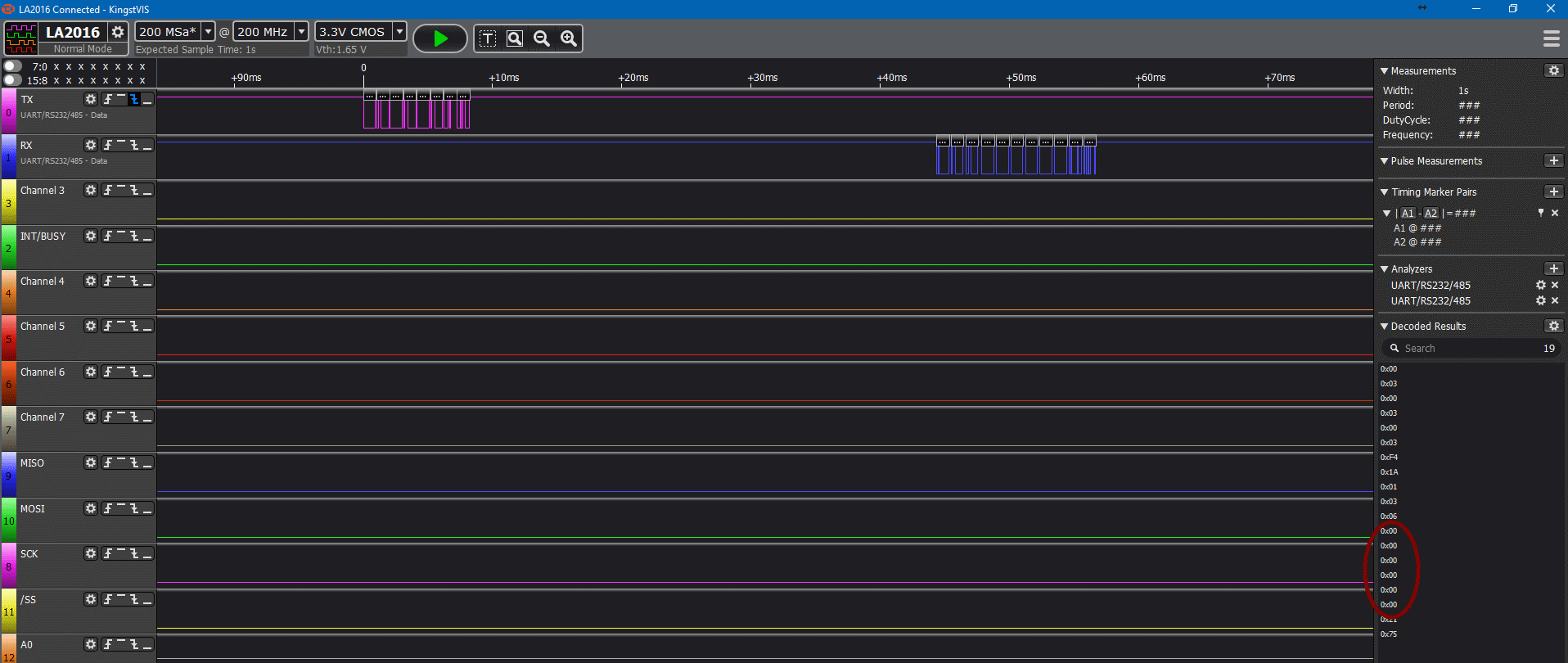The image size is (1568, 663).
Task: Add a new protocol analyzer
Action: click(1554, 268)
